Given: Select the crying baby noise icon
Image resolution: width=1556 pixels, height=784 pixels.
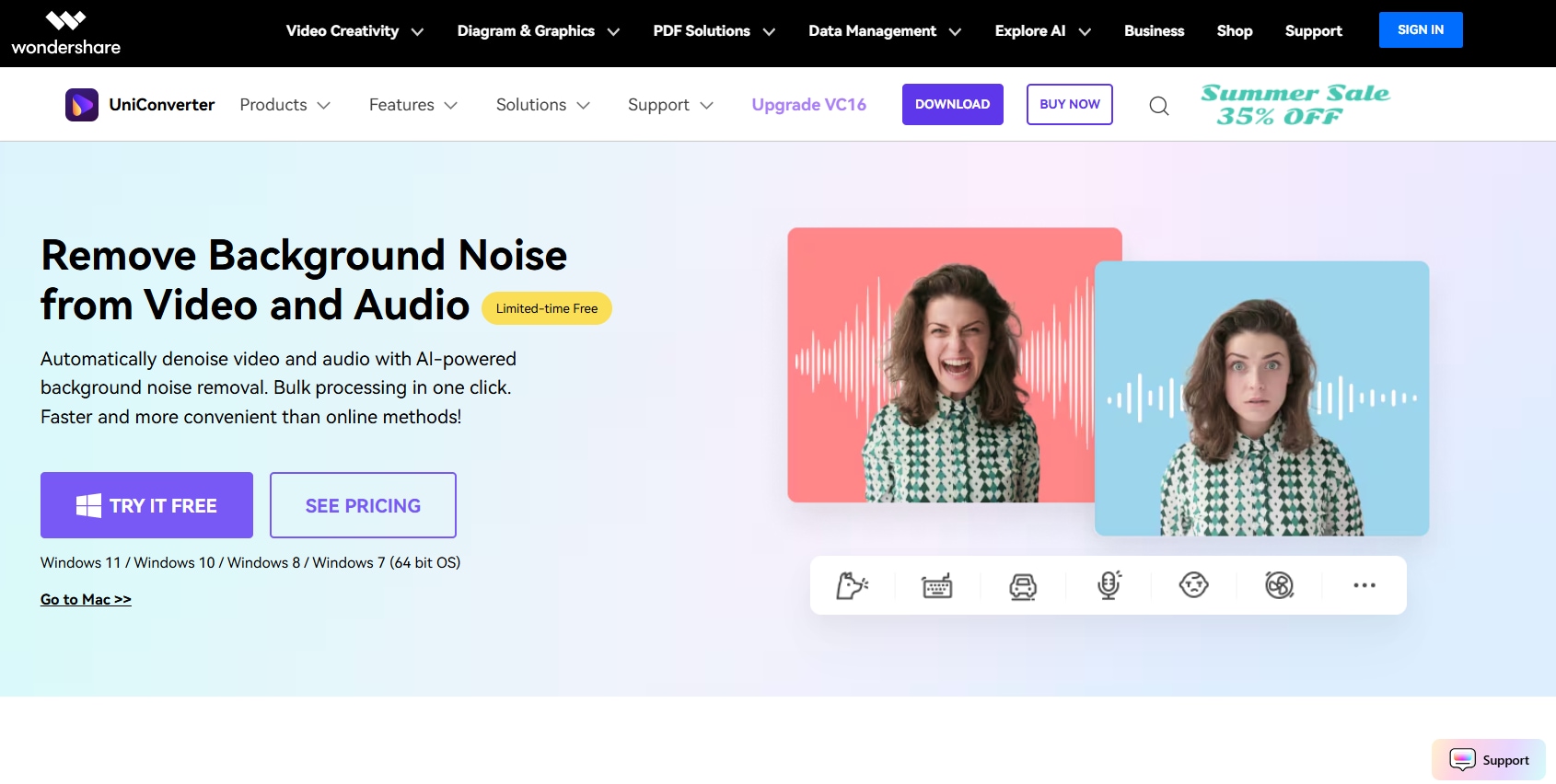Looking at the screenshot, I should coord(1194,584).
